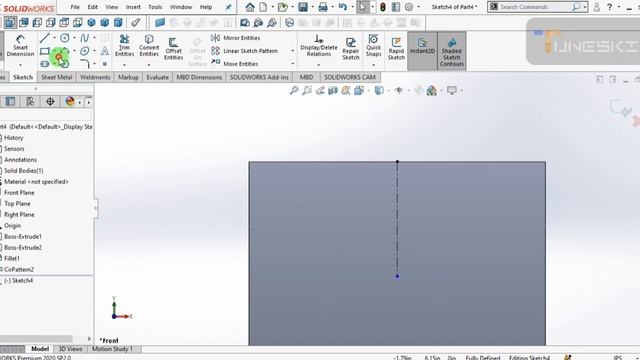Exit sketch via confirmation corner icon

(x=621, y=109)
